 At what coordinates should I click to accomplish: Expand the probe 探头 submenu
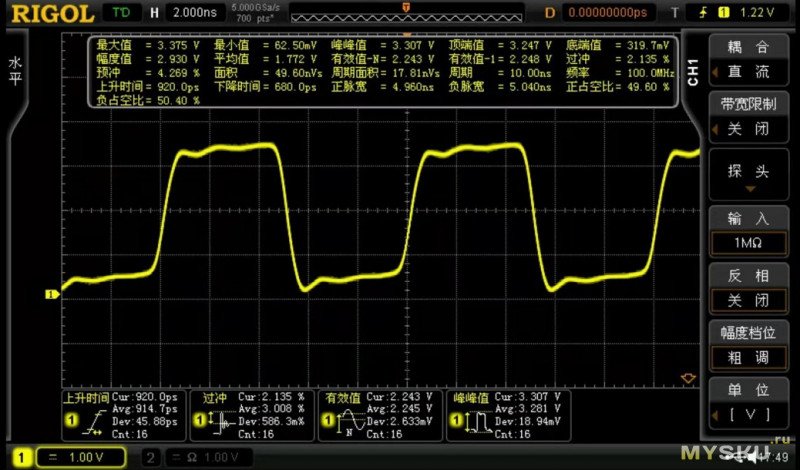748,175
